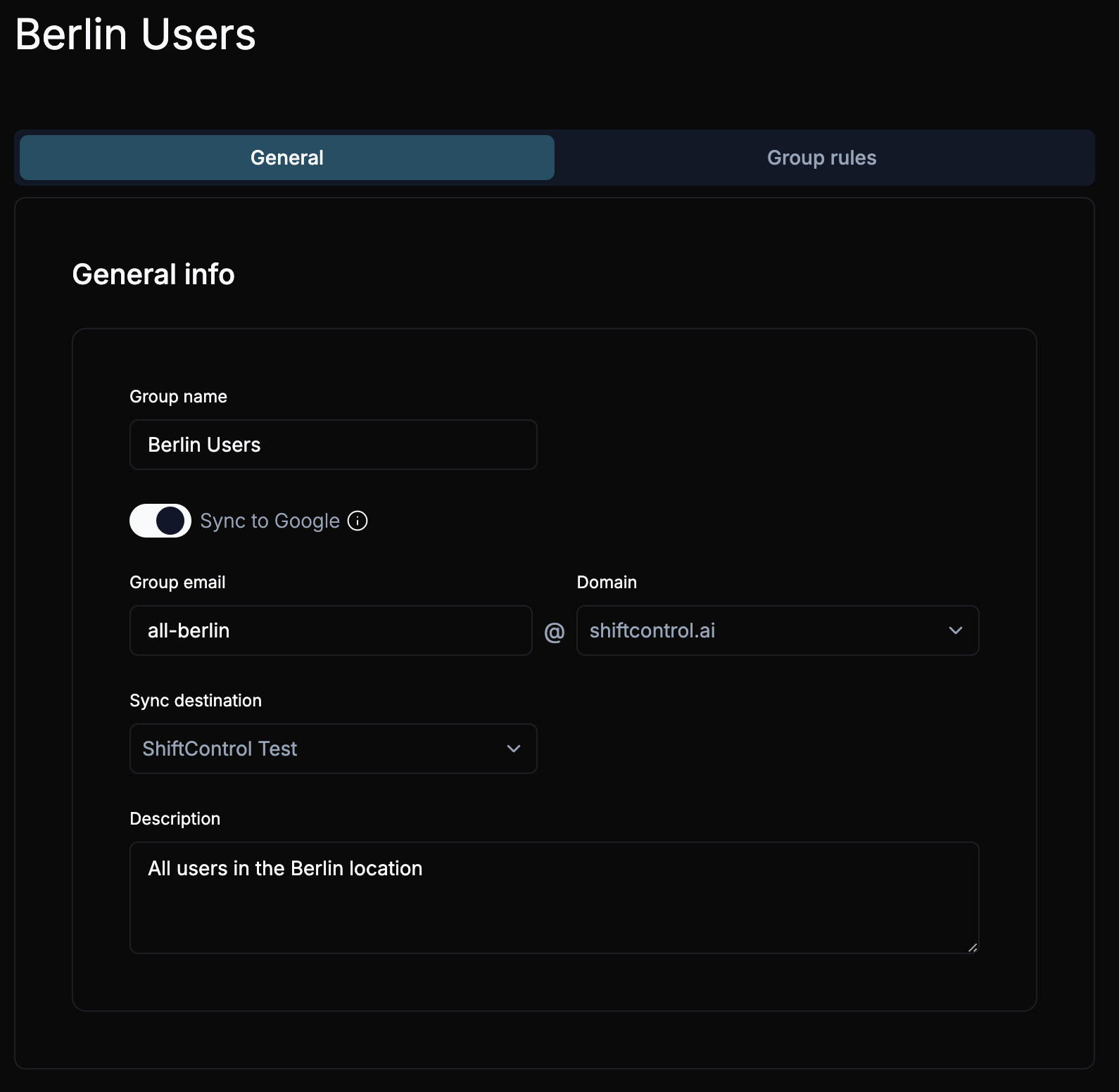Click the Berlin Users page title
1119x1092 pixels.
tap(135, 34)
